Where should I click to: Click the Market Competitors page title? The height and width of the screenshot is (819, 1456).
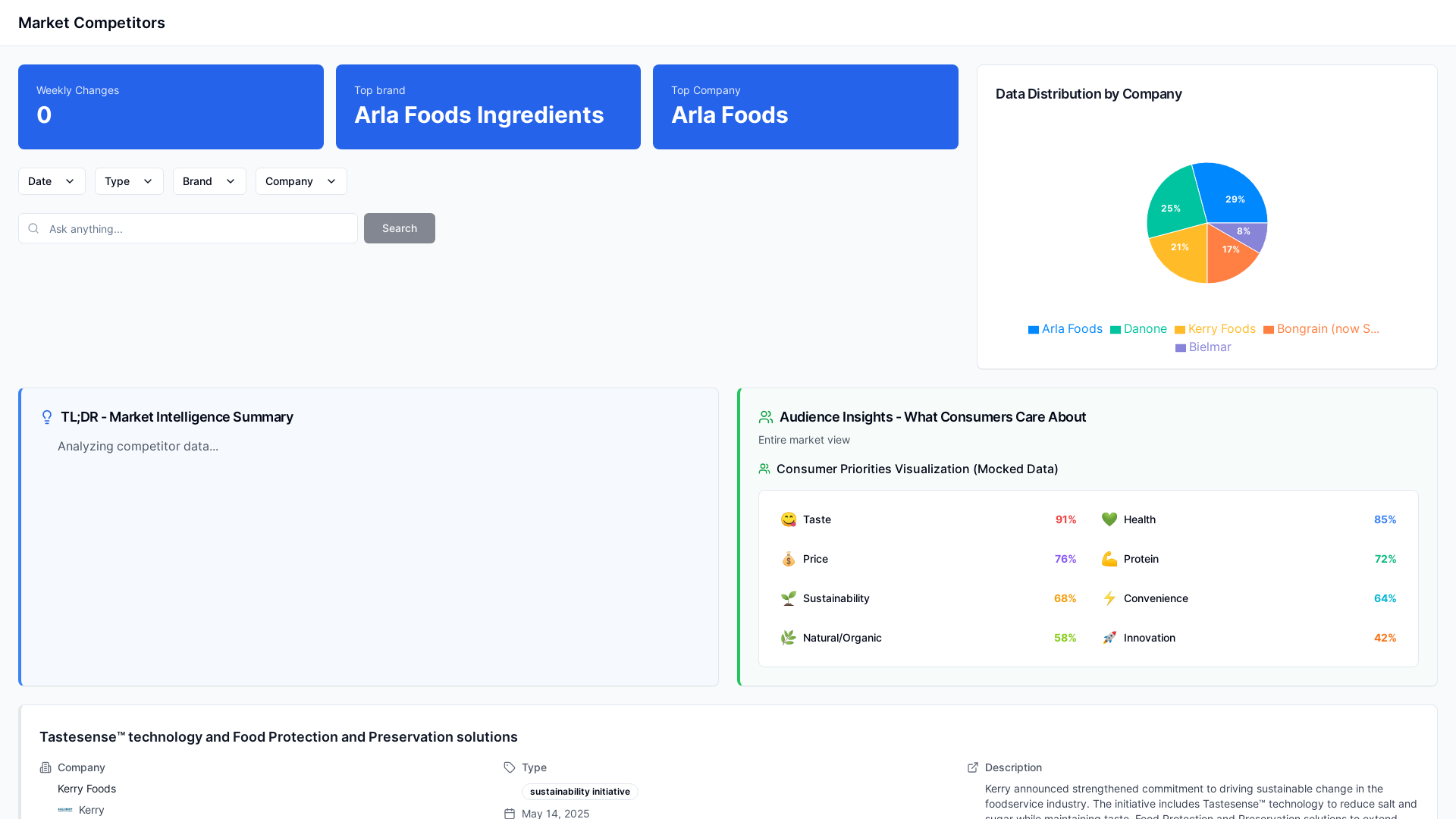[x=92, y=23]
